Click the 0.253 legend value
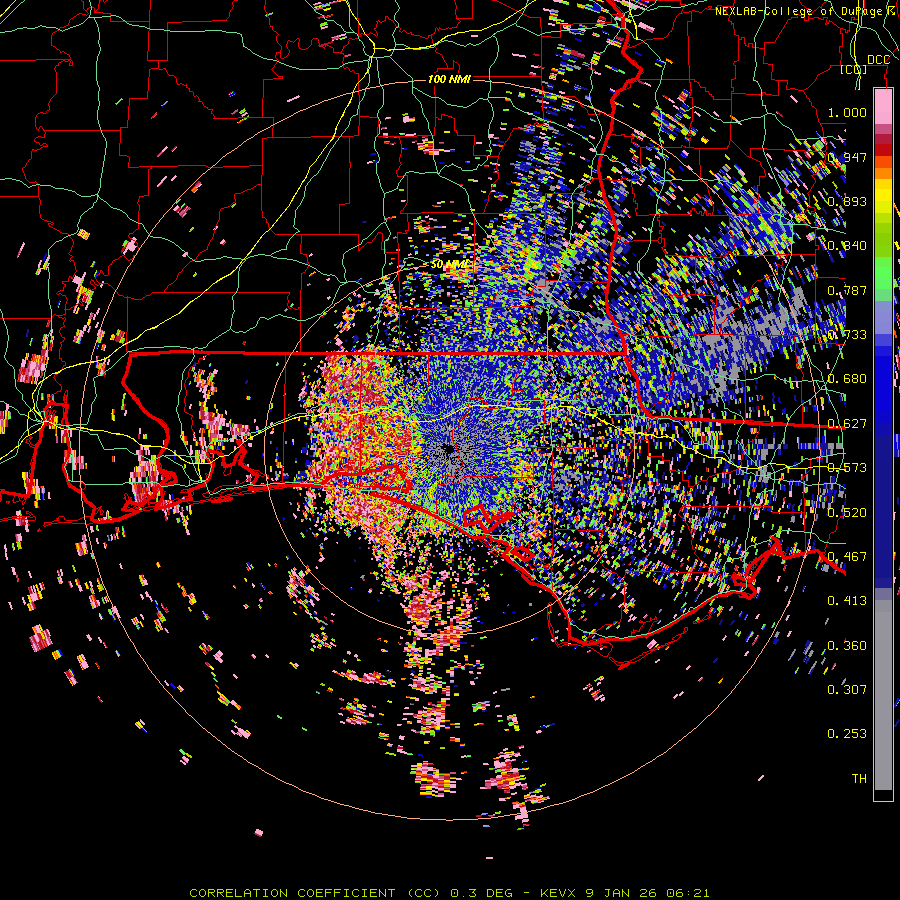Screen dimensions: 900x900 pyautogui.click(x=847, y=734)
